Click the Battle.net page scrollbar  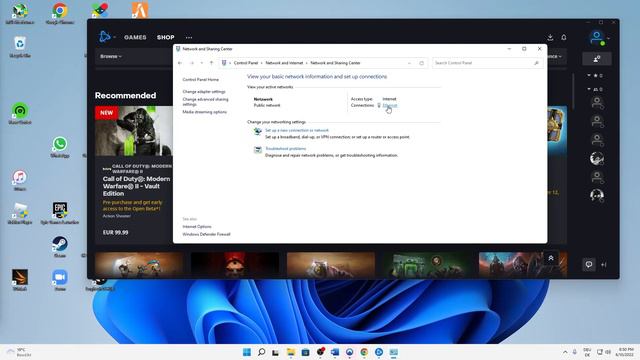[573, 92]
